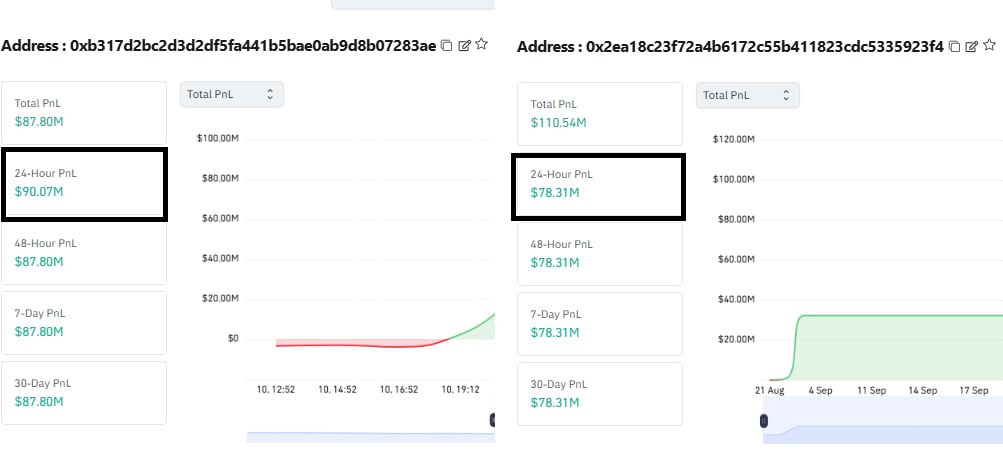Expand the right chart's Total PnL dropdown
The width and height of the screenshot is (1003, 466).
click(x=747, y=95)
